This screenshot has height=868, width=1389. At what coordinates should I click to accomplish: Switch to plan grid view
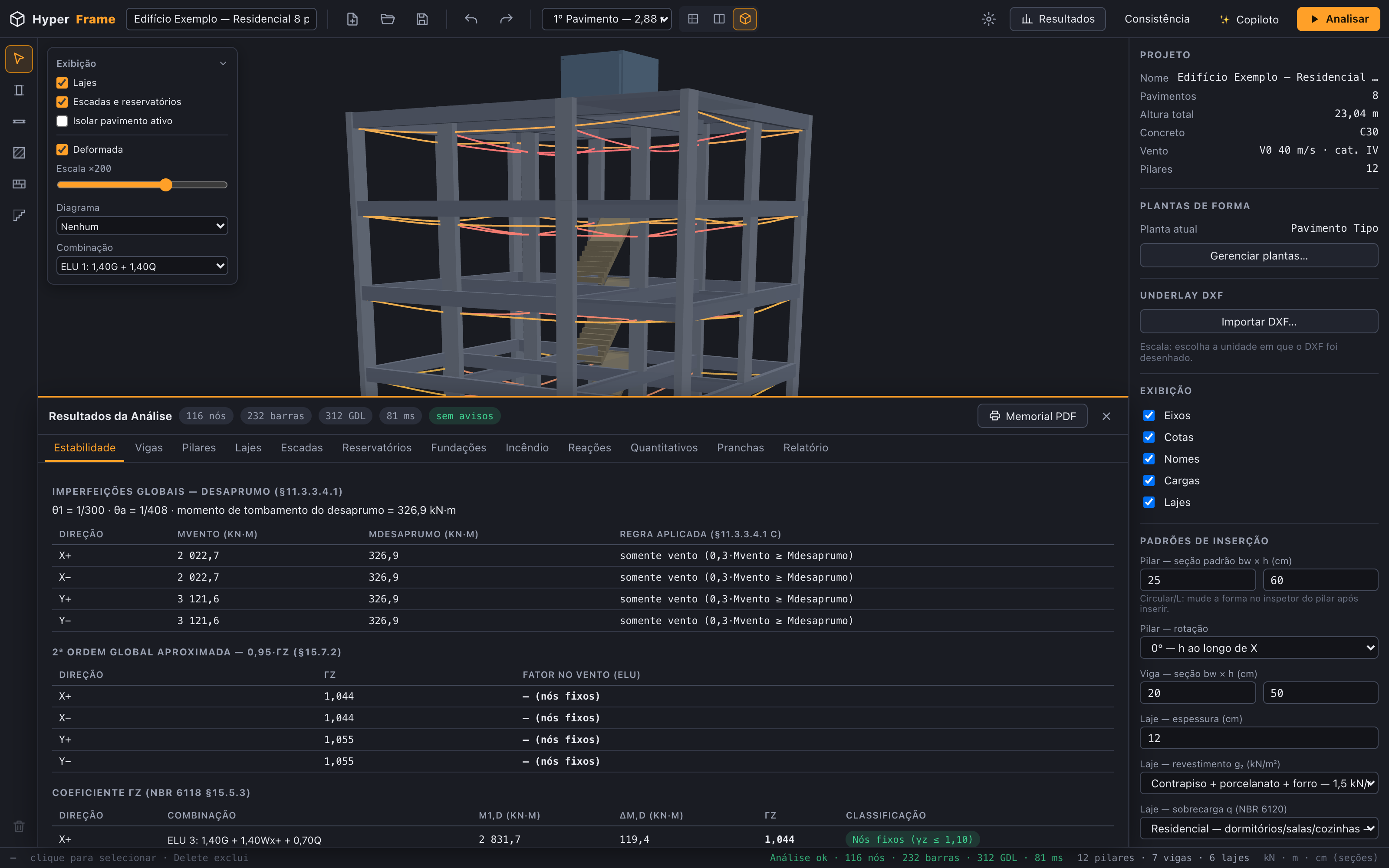pyautogui.click(x=693, y=19)
